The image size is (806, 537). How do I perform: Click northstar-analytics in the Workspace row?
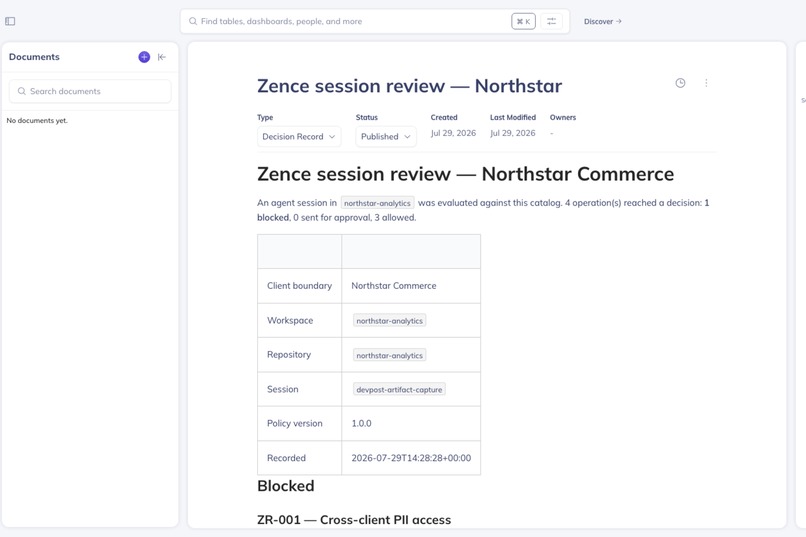click(389, 321)
